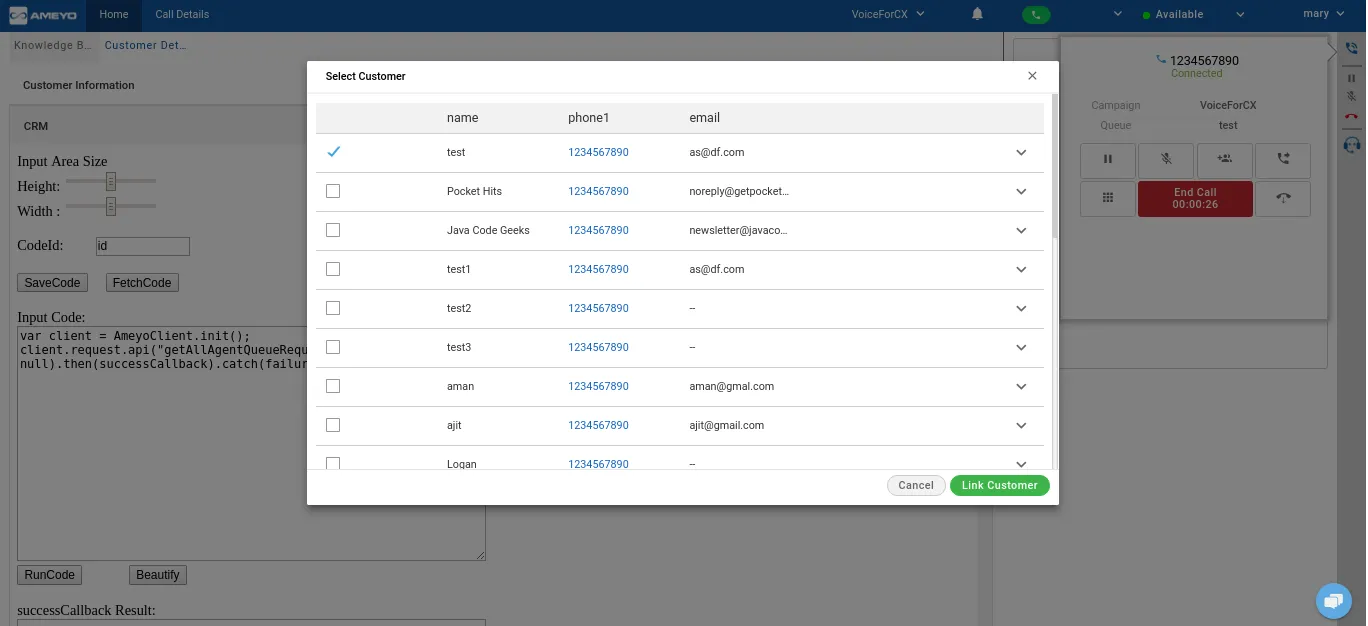
Task: Click the Beautify button
Action: coord(158,575)
